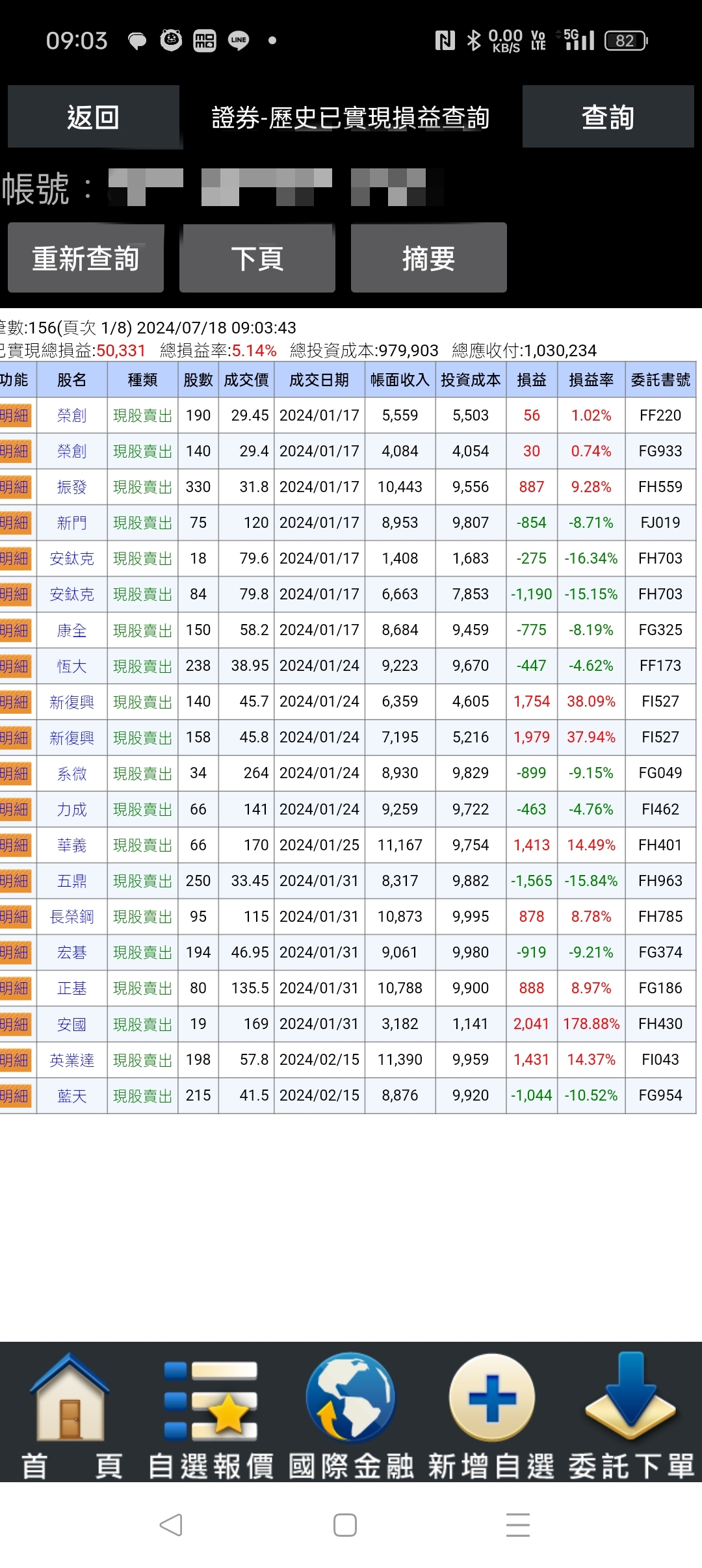Tap LINE notification icon in status bar
Viewport: 702px width, 1568px height.
click(x=239, y=40)
